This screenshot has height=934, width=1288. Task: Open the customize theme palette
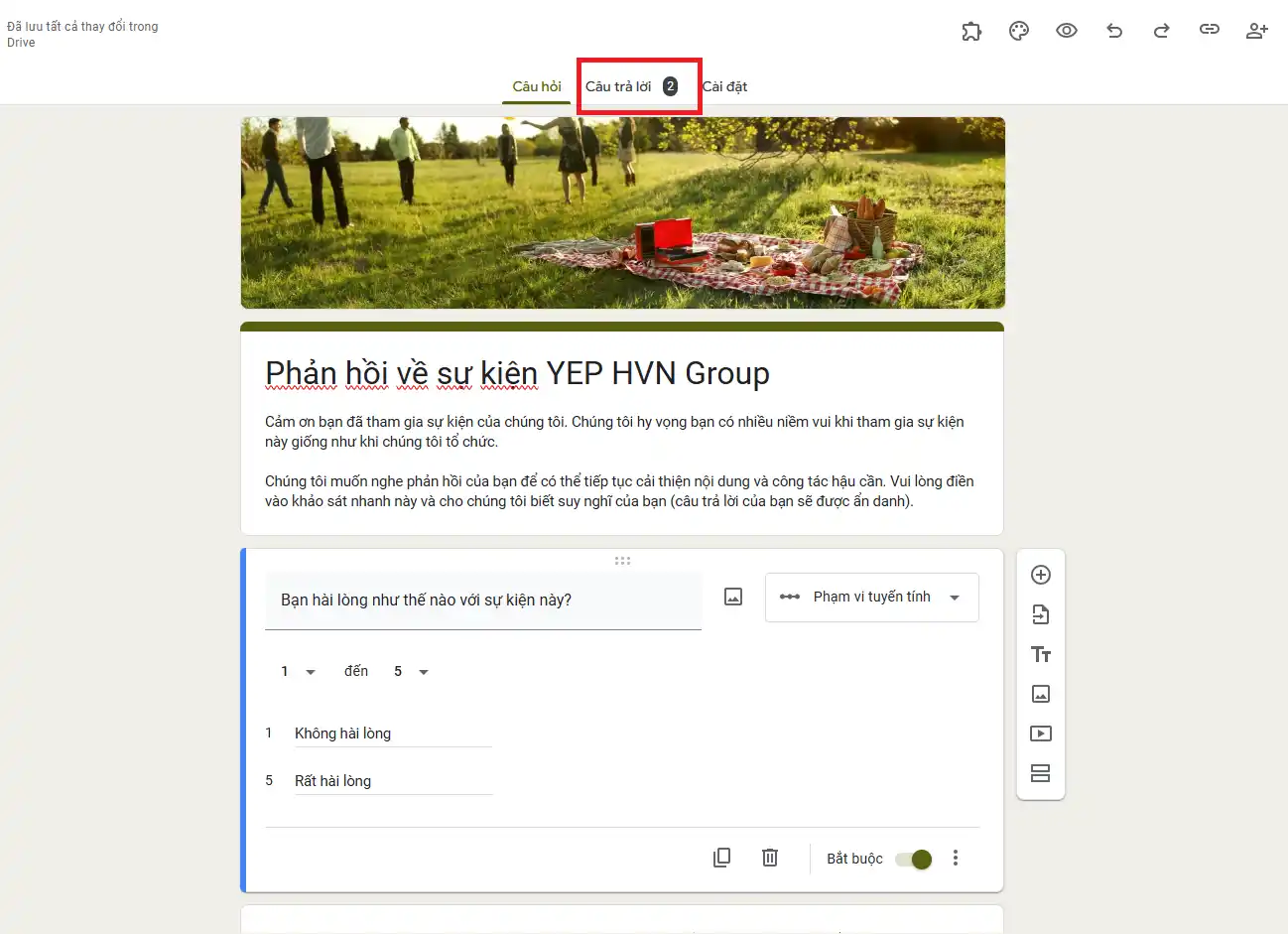pyautogui.click(x=1019, y=31)
